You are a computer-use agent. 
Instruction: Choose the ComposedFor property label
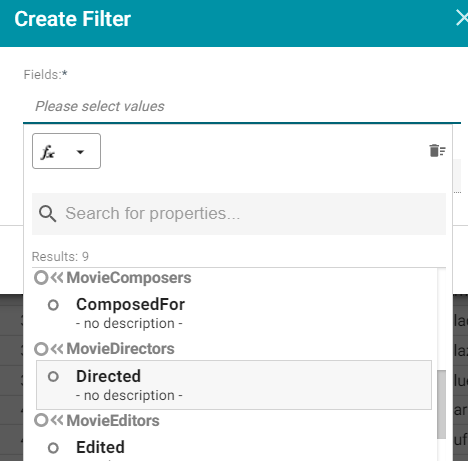(x=130, y=304)
